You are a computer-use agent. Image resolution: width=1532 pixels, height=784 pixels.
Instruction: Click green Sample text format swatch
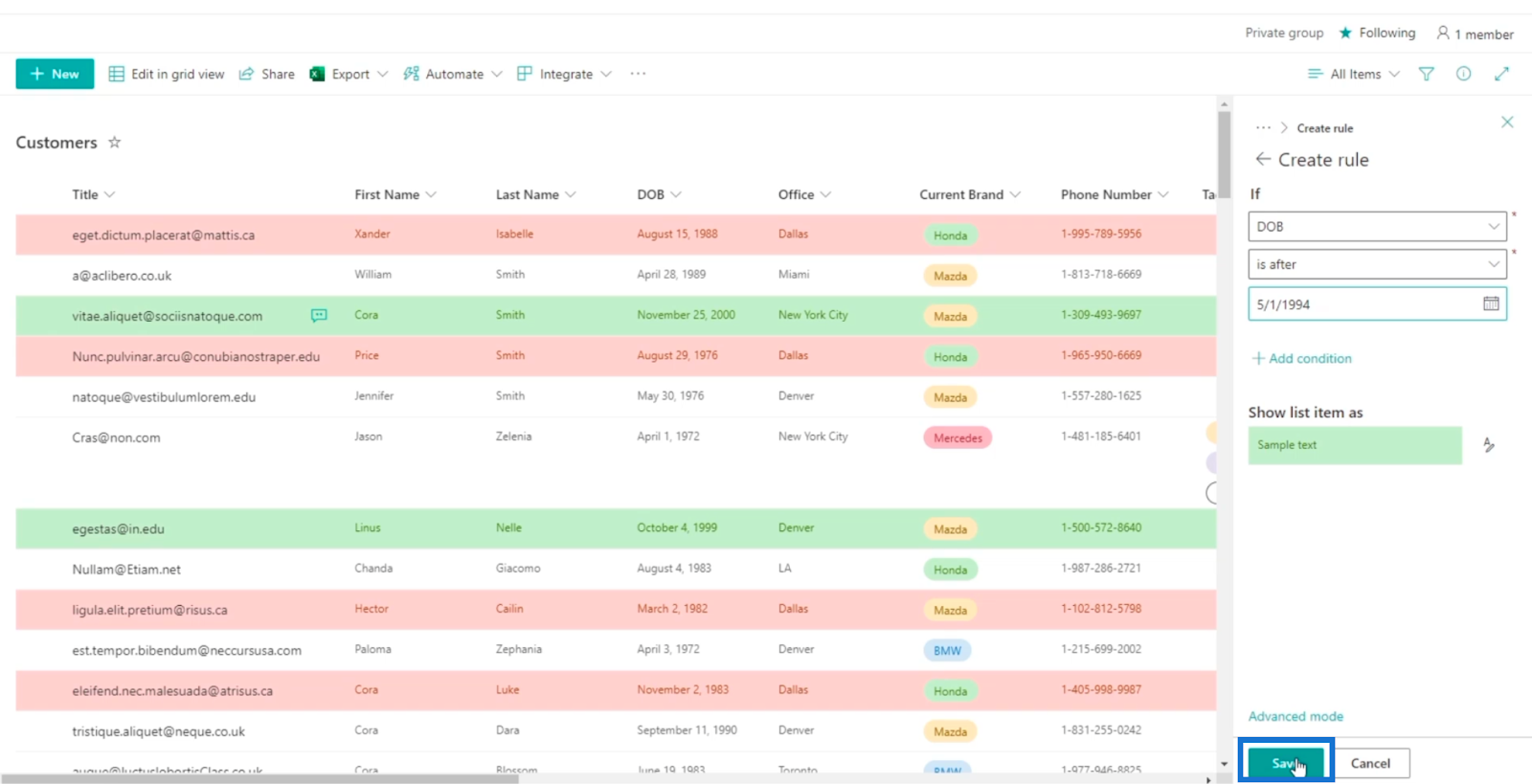1355,445
